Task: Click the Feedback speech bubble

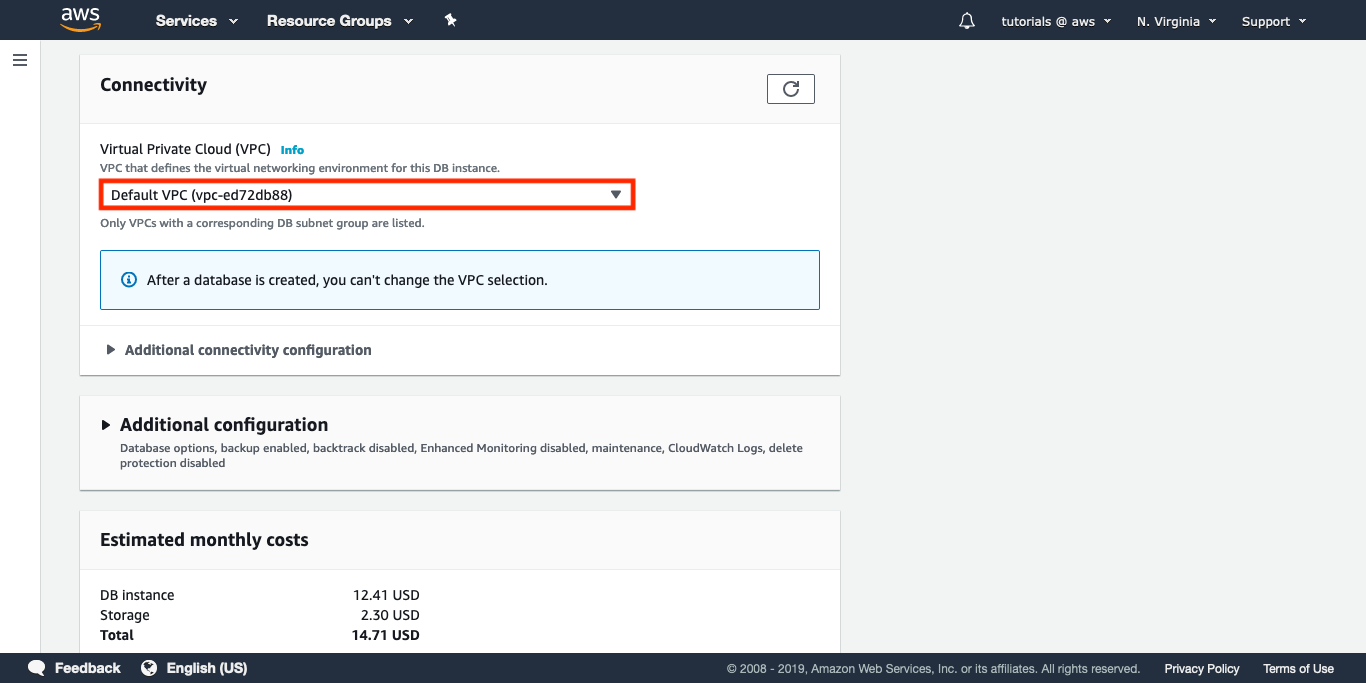Action: [x=37, y=668]
